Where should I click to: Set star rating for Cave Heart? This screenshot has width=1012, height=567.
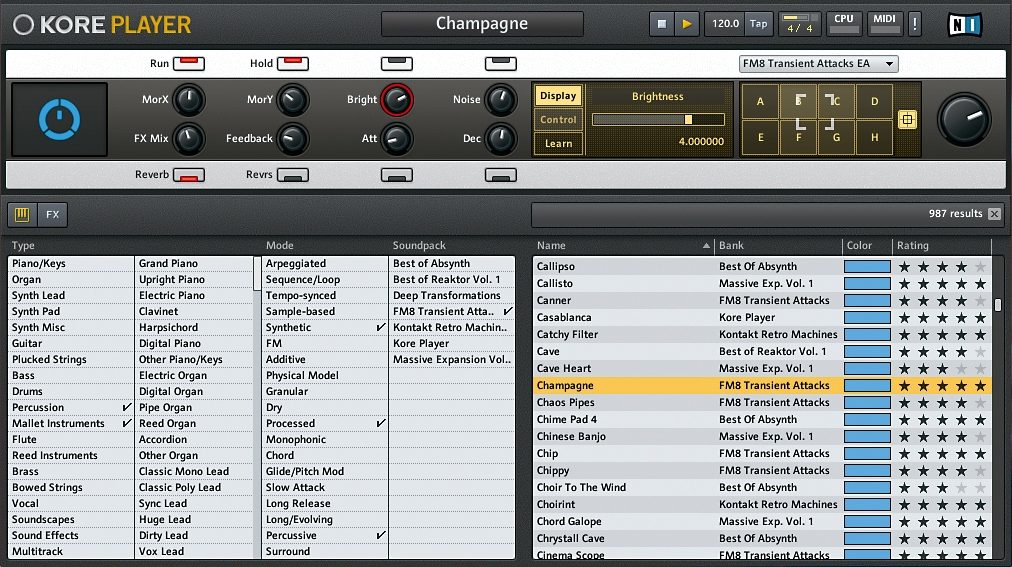click(942, 369)
